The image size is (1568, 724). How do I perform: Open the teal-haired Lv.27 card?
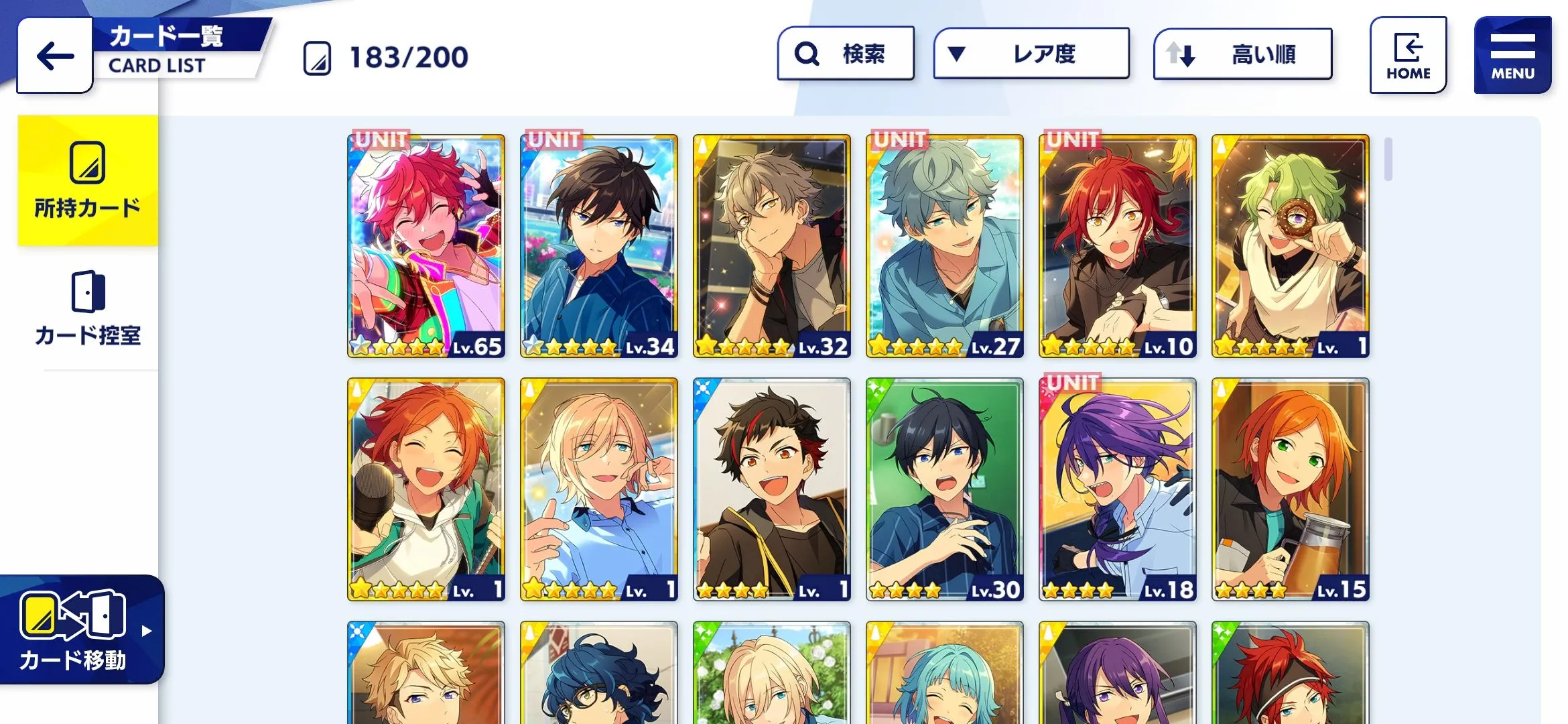(x=945, y=246)
